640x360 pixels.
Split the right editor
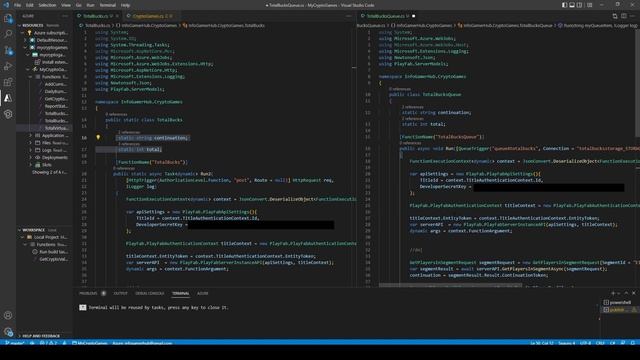(624, 16)
